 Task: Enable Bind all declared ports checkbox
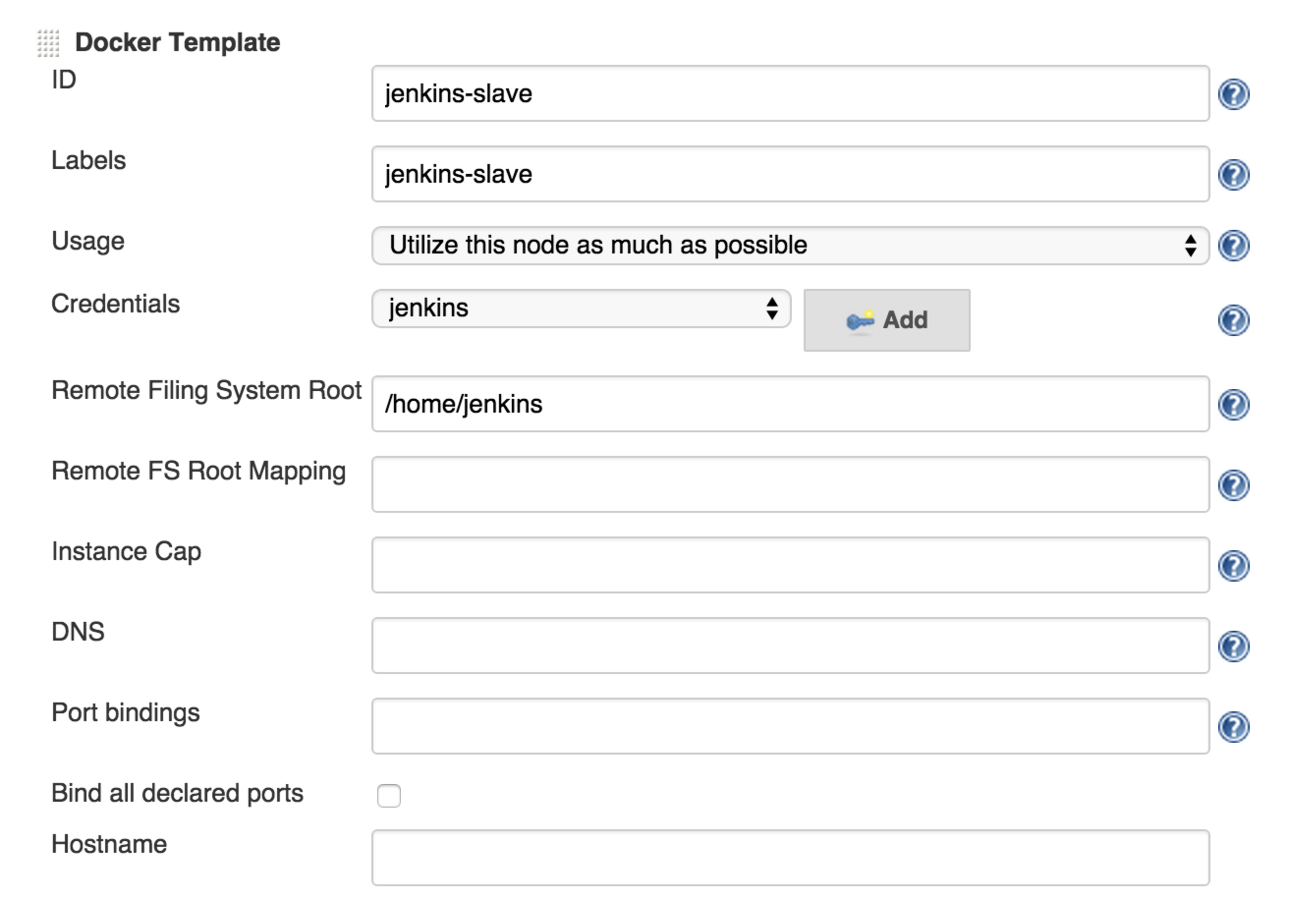click(x=388, y=796)
